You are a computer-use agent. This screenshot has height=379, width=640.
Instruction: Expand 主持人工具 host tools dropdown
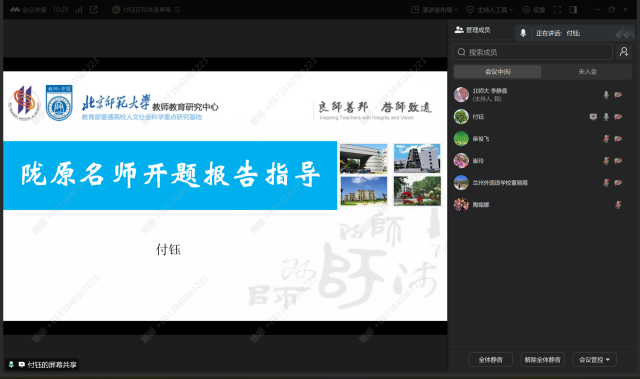[490, 10]
